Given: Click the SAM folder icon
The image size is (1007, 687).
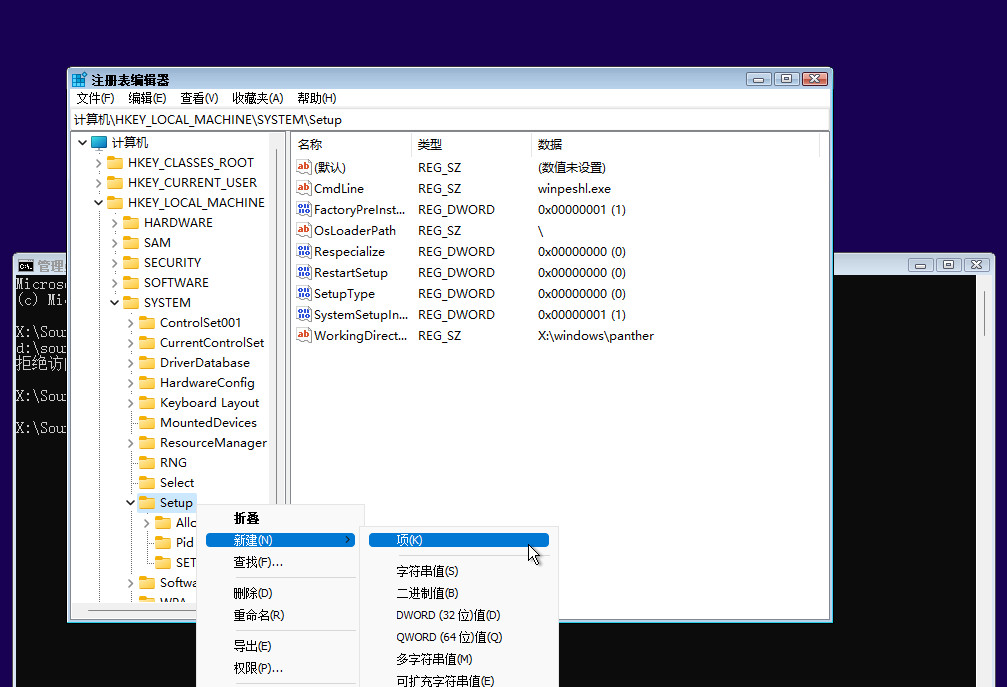Looking at the screenshot, I should click(x=131, y=242).
